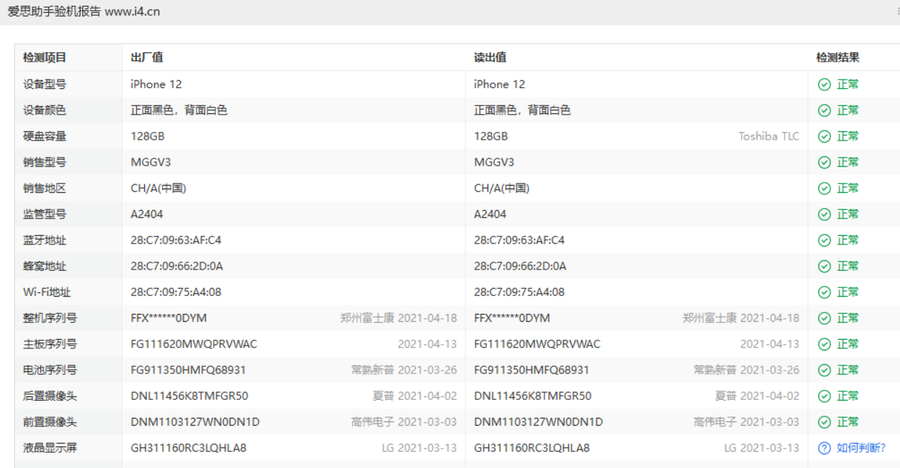Select the 电池序列号 row label

(x=50, y=370)
